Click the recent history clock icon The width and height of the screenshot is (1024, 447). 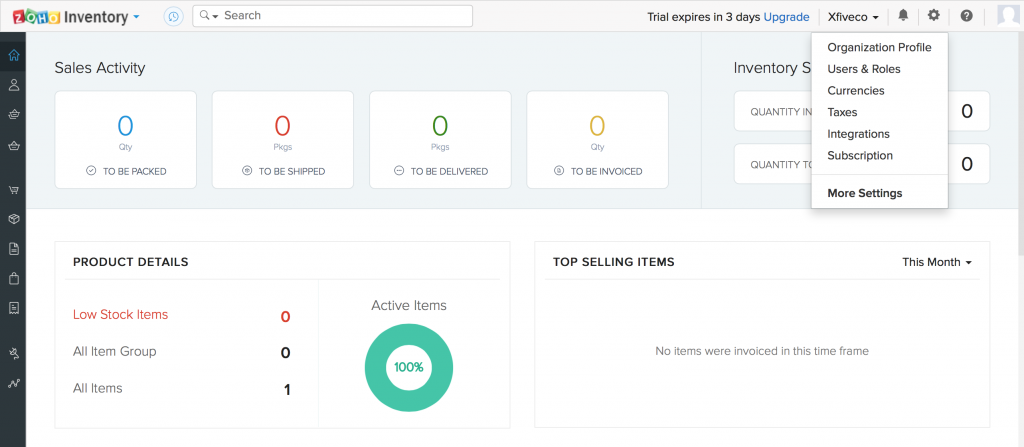point(173,16)
